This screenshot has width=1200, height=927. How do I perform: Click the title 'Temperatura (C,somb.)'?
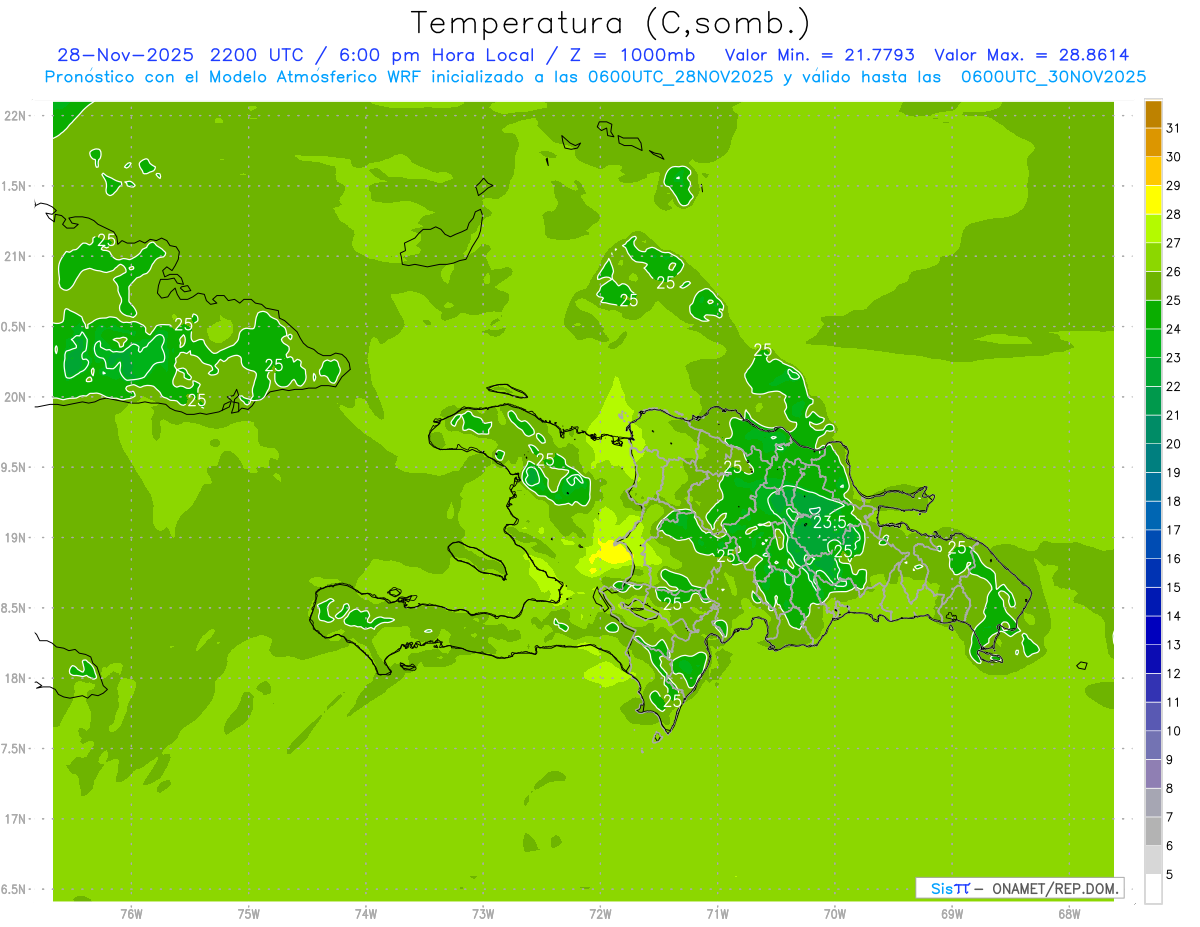tap(611, 23)
